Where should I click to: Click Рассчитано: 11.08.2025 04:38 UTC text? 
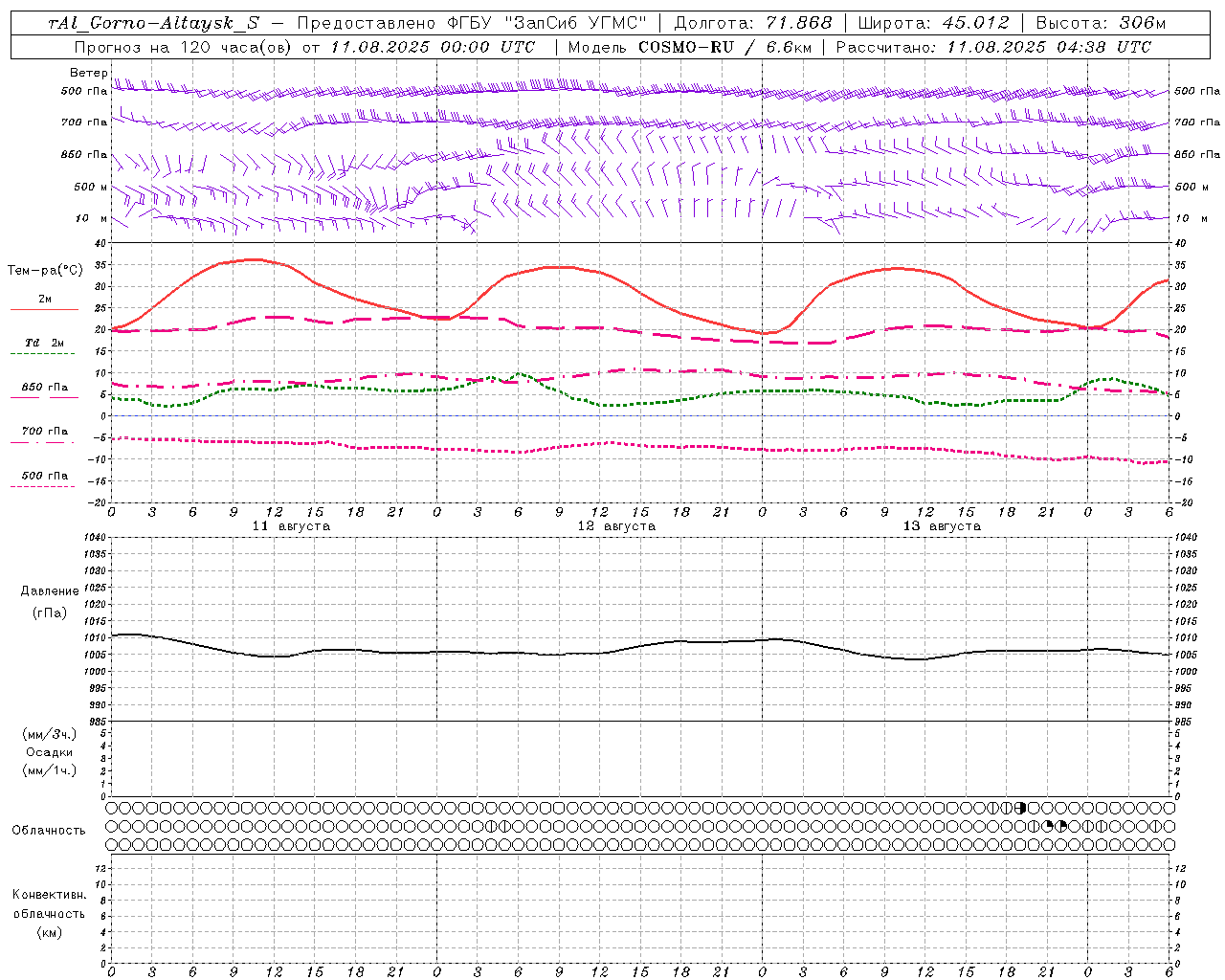(x=993, y=47)
